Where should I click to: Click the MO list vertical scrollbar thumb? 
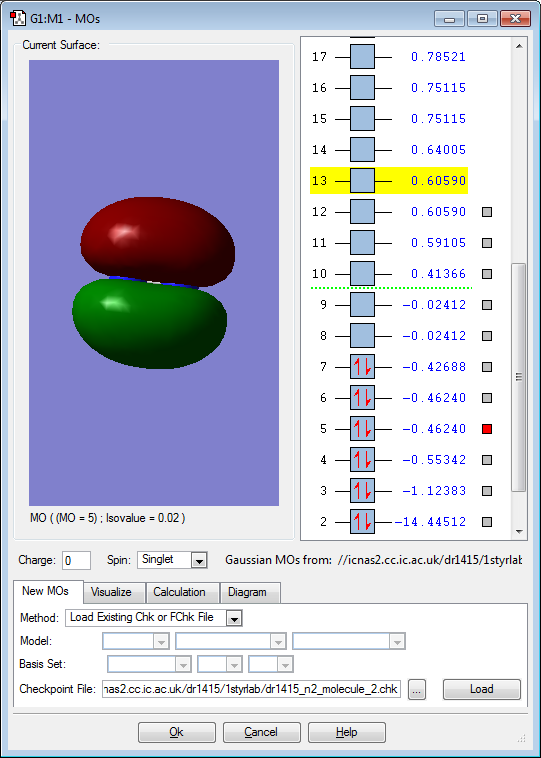519,377
